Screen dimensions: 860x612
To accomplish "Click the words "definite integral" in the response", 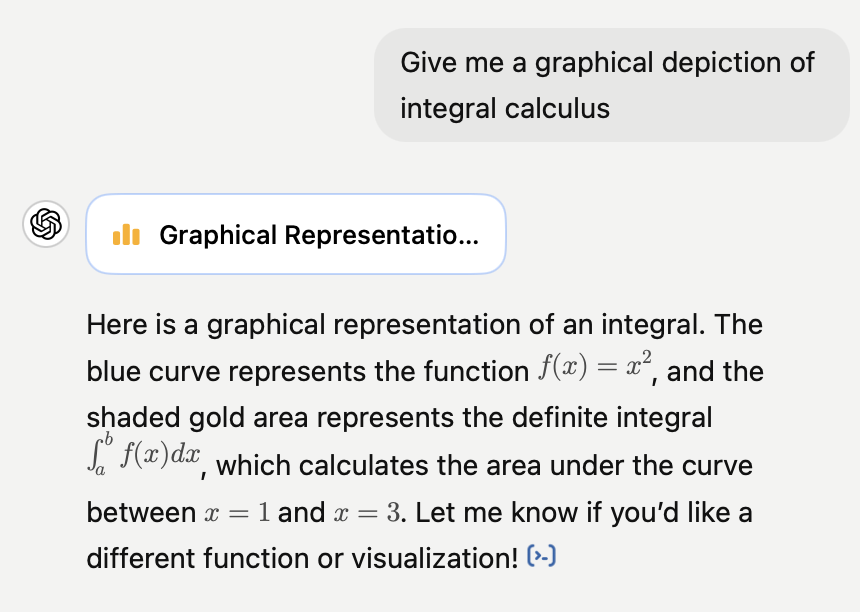I will click(x=612, y=417).
